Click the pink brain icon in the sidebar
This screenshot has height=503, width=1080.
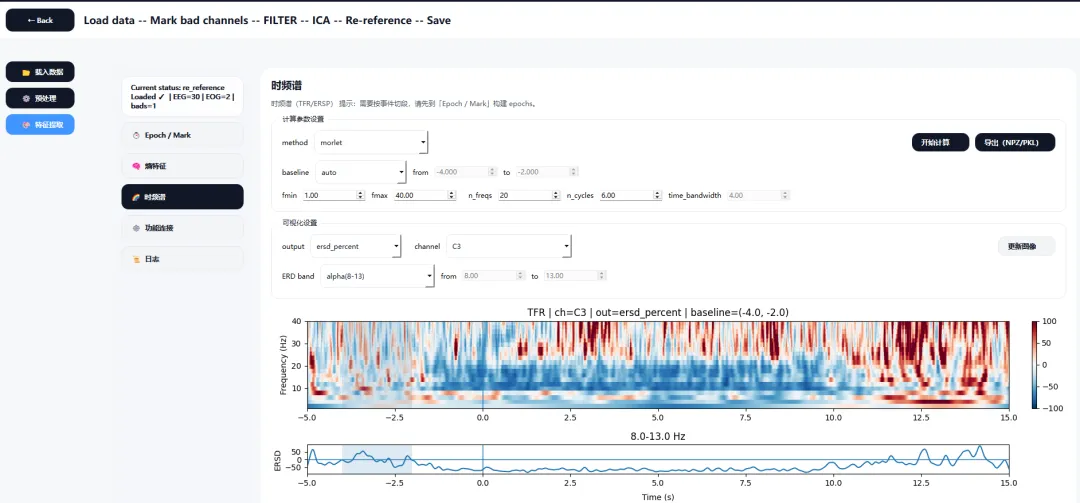136,166
